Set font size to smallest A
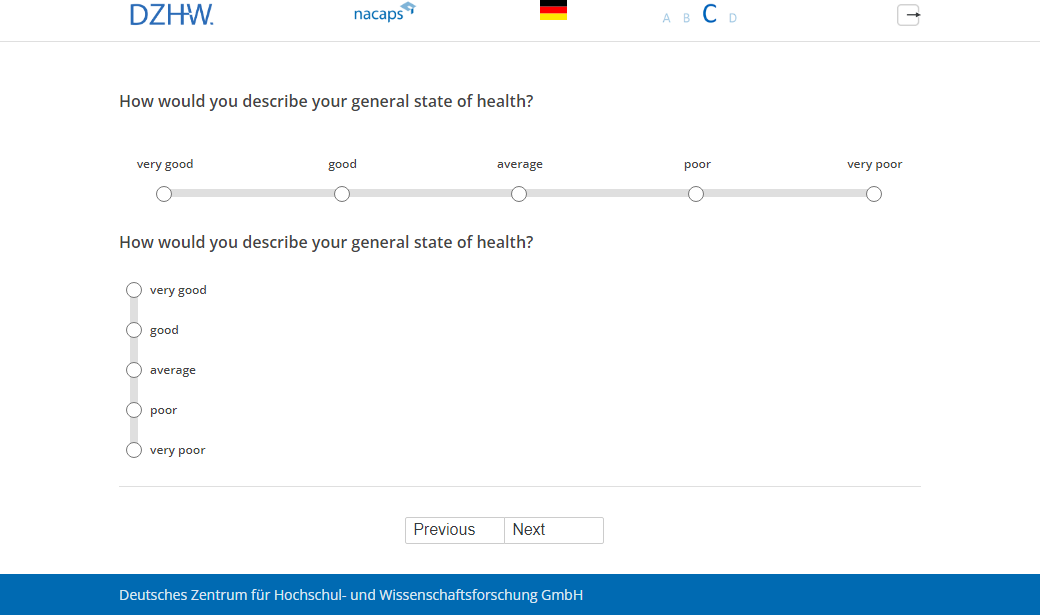The width and height of the screenshot is (1040, 615). tap(667, 18)
